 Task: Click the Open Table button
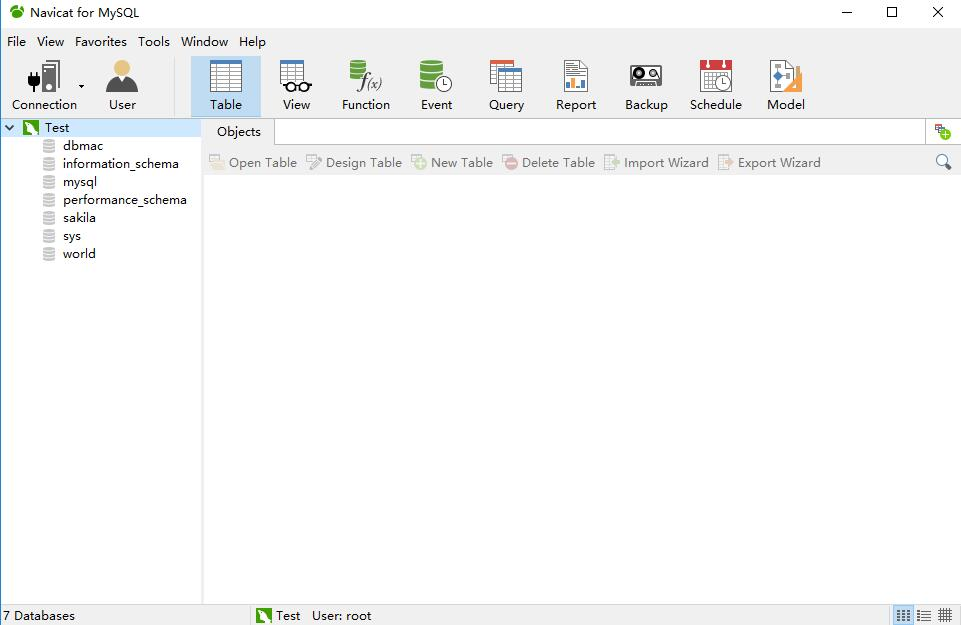[x=253, y=162]
